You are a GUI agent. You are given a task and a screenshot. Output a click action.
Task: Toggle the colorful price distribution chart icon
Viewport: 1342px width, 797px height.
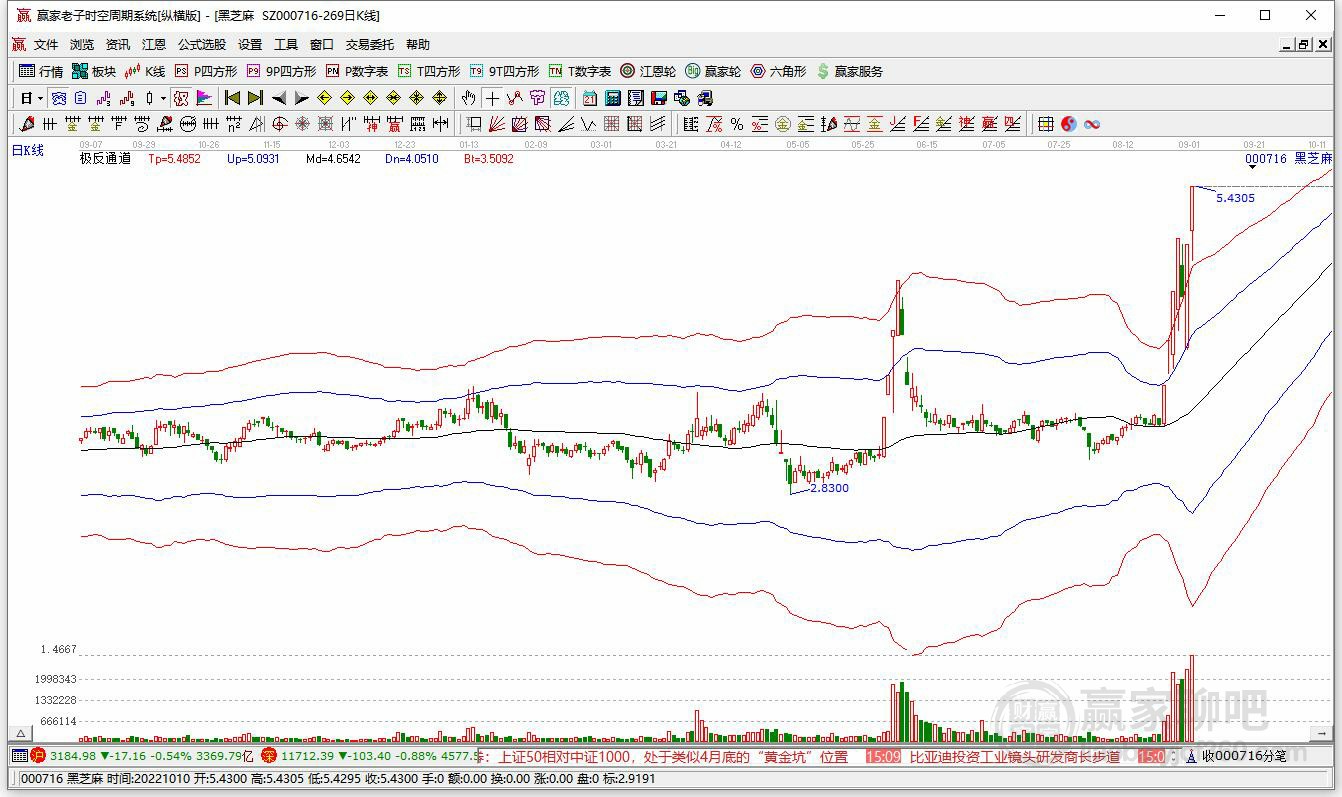tap(203, 98)
